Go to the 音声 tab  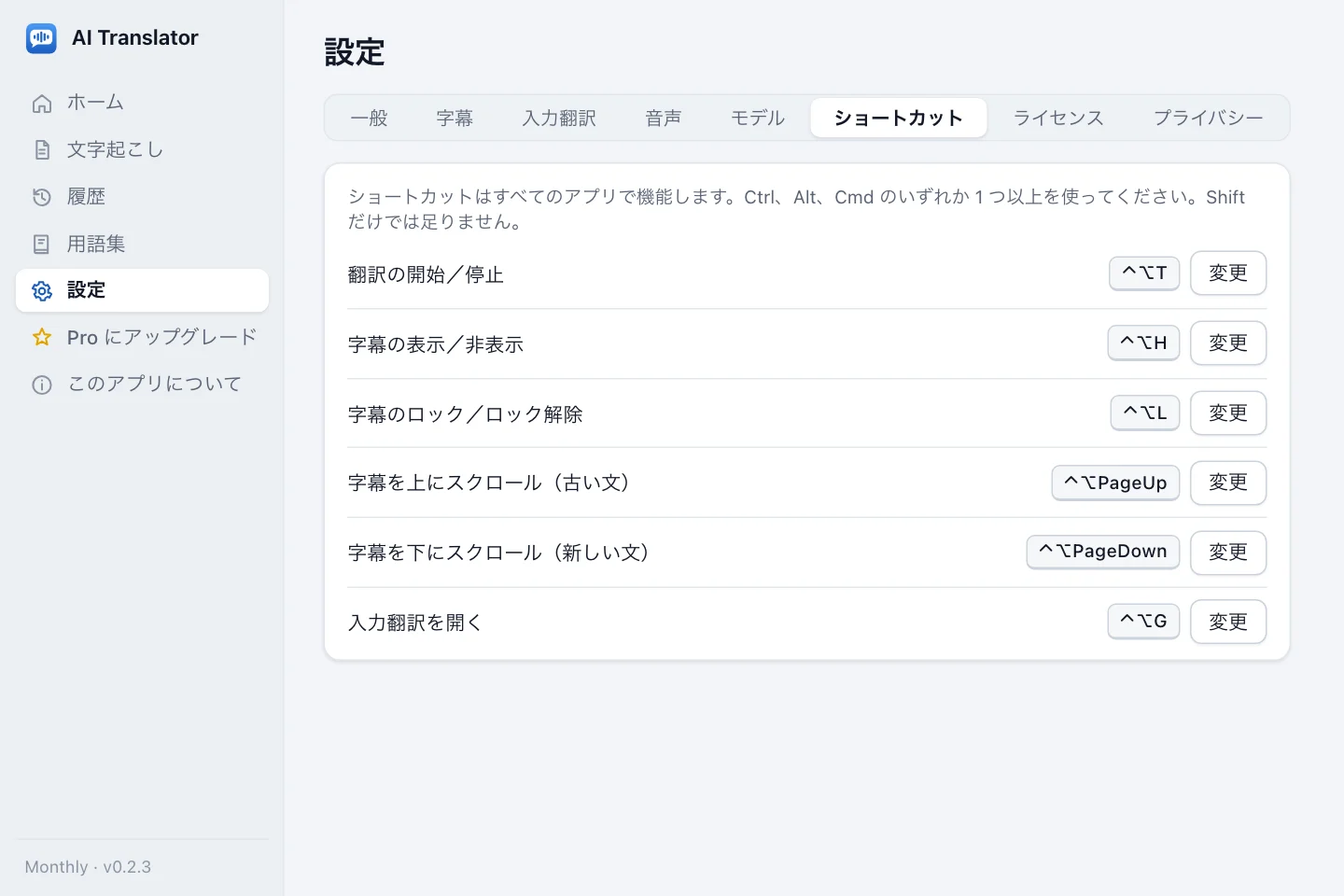click(x=664, y=118)
